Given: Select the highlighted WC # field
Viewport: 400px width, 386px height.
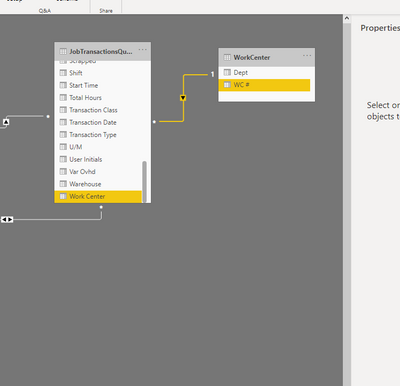Looking at the screenshot, I should pos(264,85).
